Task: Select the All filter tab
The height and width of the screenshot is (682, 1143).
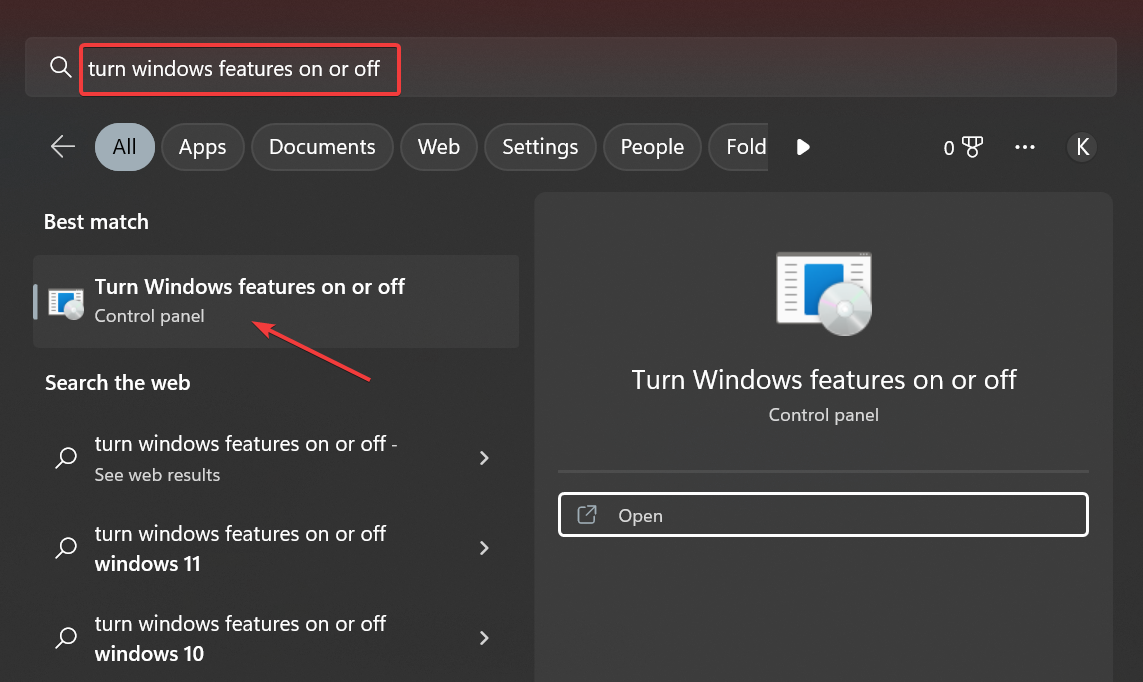Action: [x=125, y=146]
